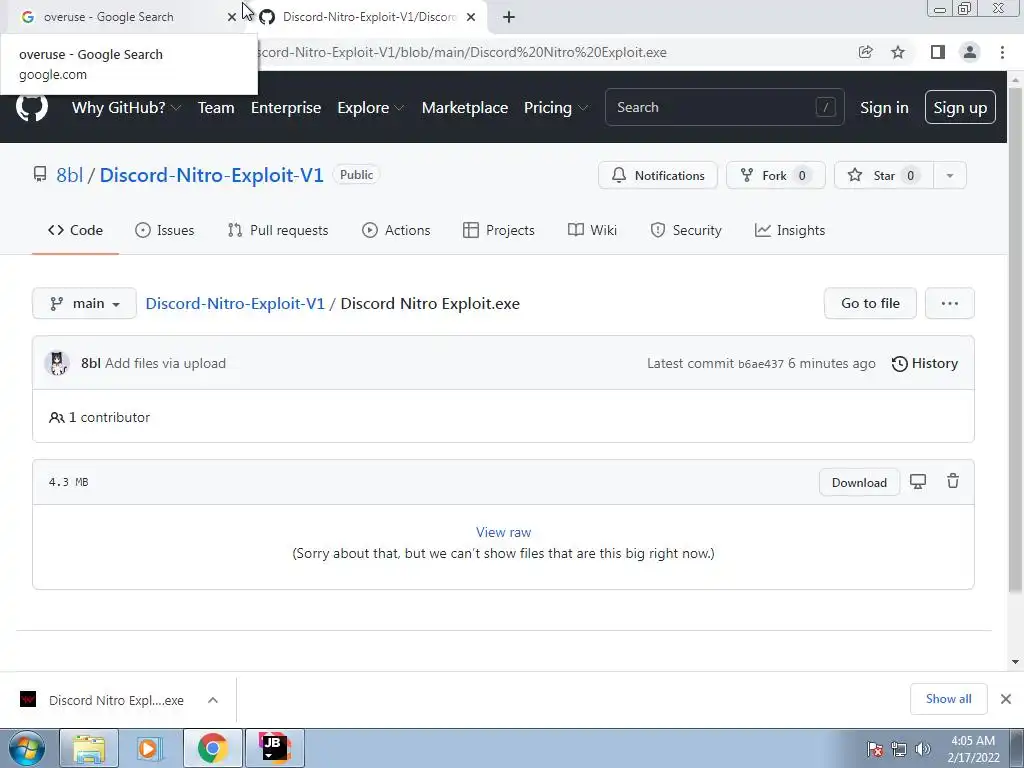
Task: Expand download item options chevron
Action: click(x=213, y=699)
